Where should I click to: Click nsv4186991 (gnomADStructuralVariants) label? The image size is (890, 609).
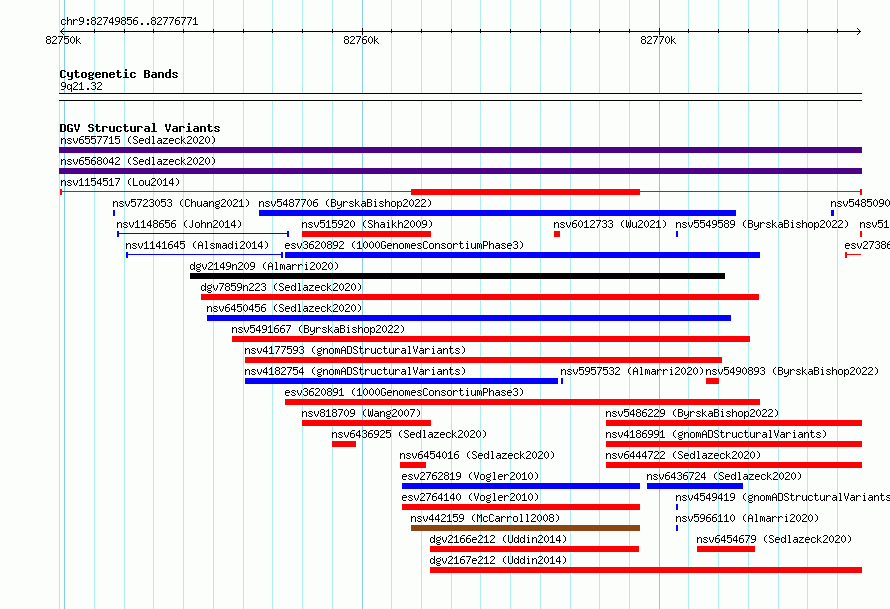click(716, 434)
